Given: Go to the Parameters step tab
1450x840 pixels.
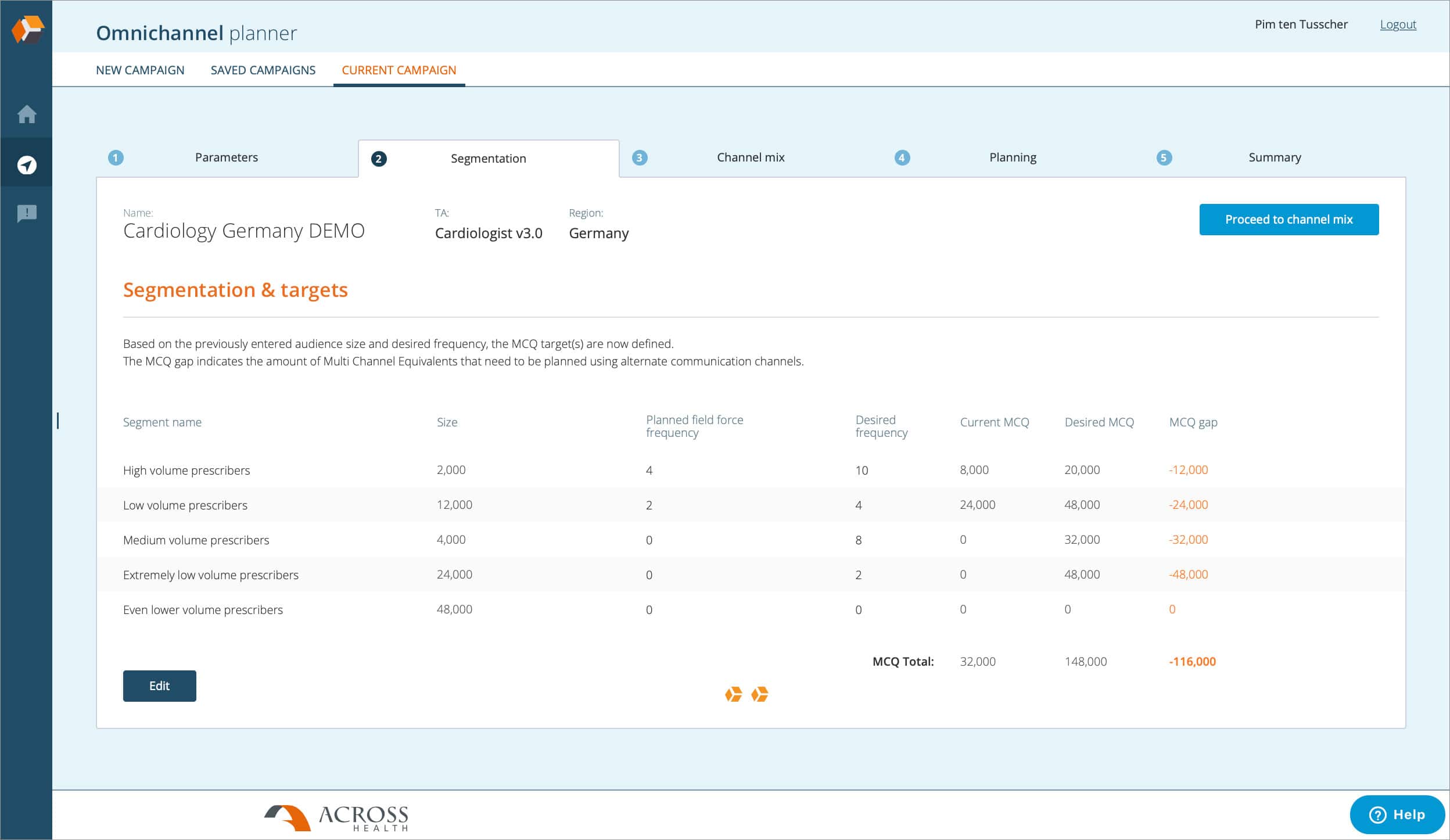Looking at the screenshot, I should point(227,157).
